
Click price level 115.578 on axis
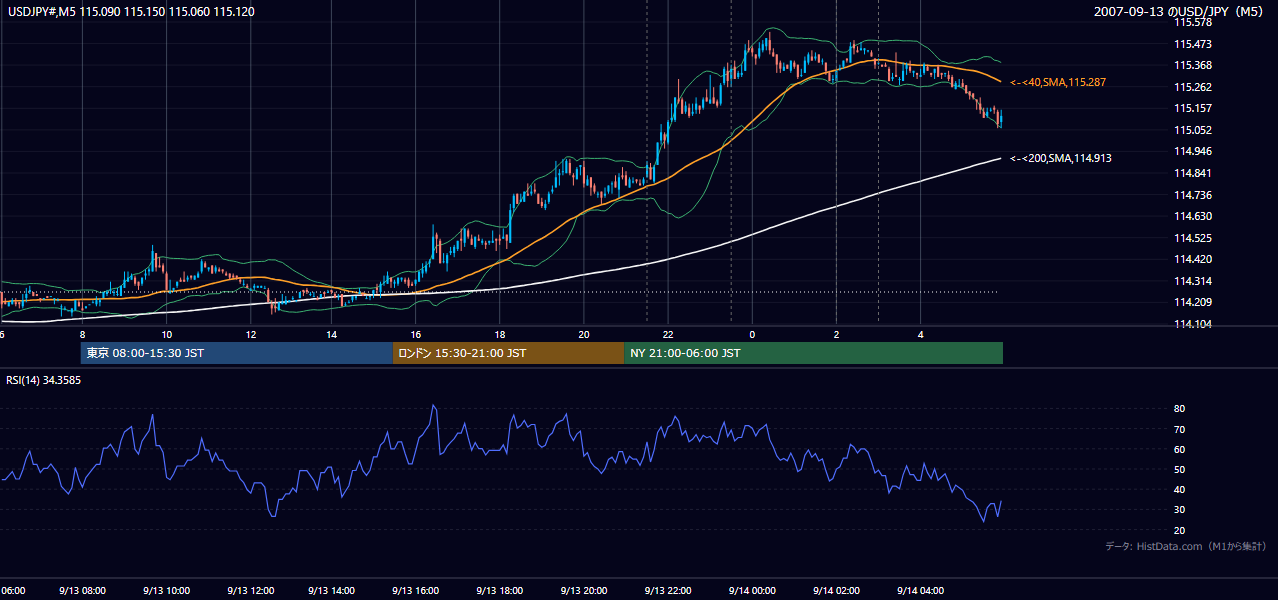[x=1192, y=22]
